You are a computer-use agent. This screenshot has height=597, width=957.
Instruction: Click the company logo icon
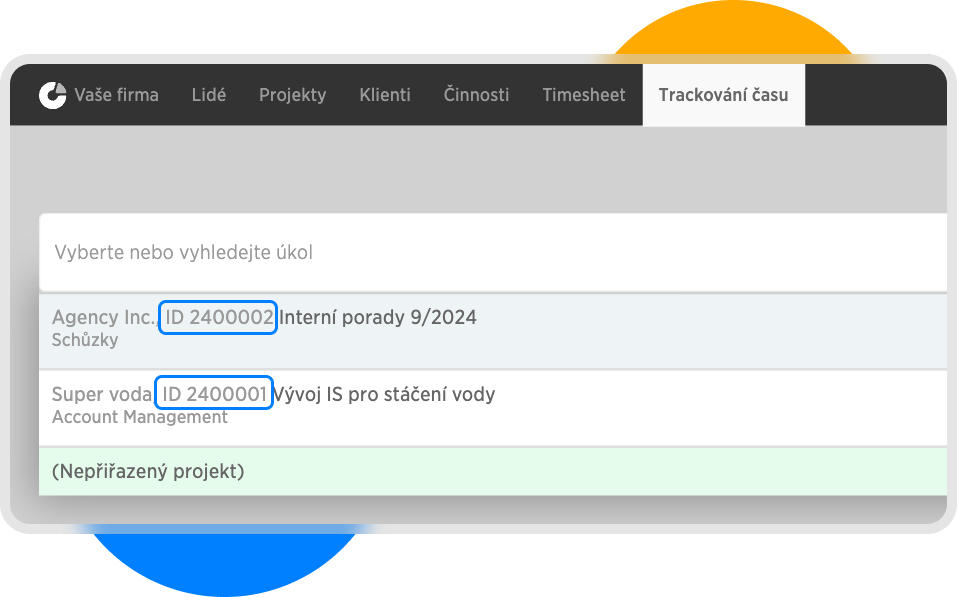[52, 95]
